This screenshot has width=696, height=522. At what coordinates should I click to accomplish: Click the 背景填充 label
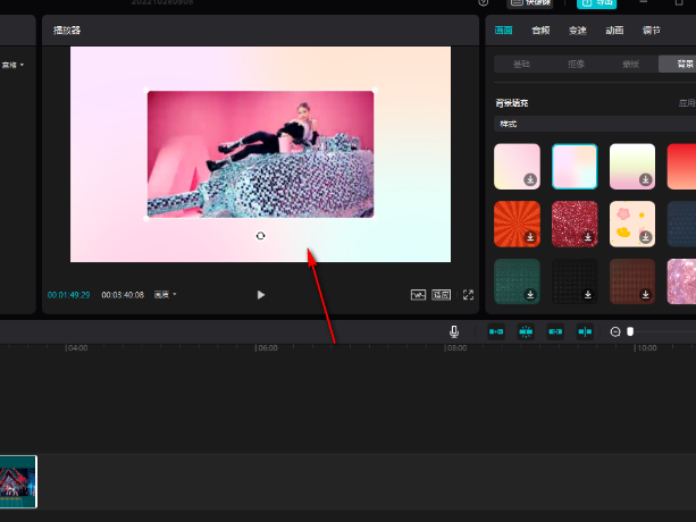(512, 103)
